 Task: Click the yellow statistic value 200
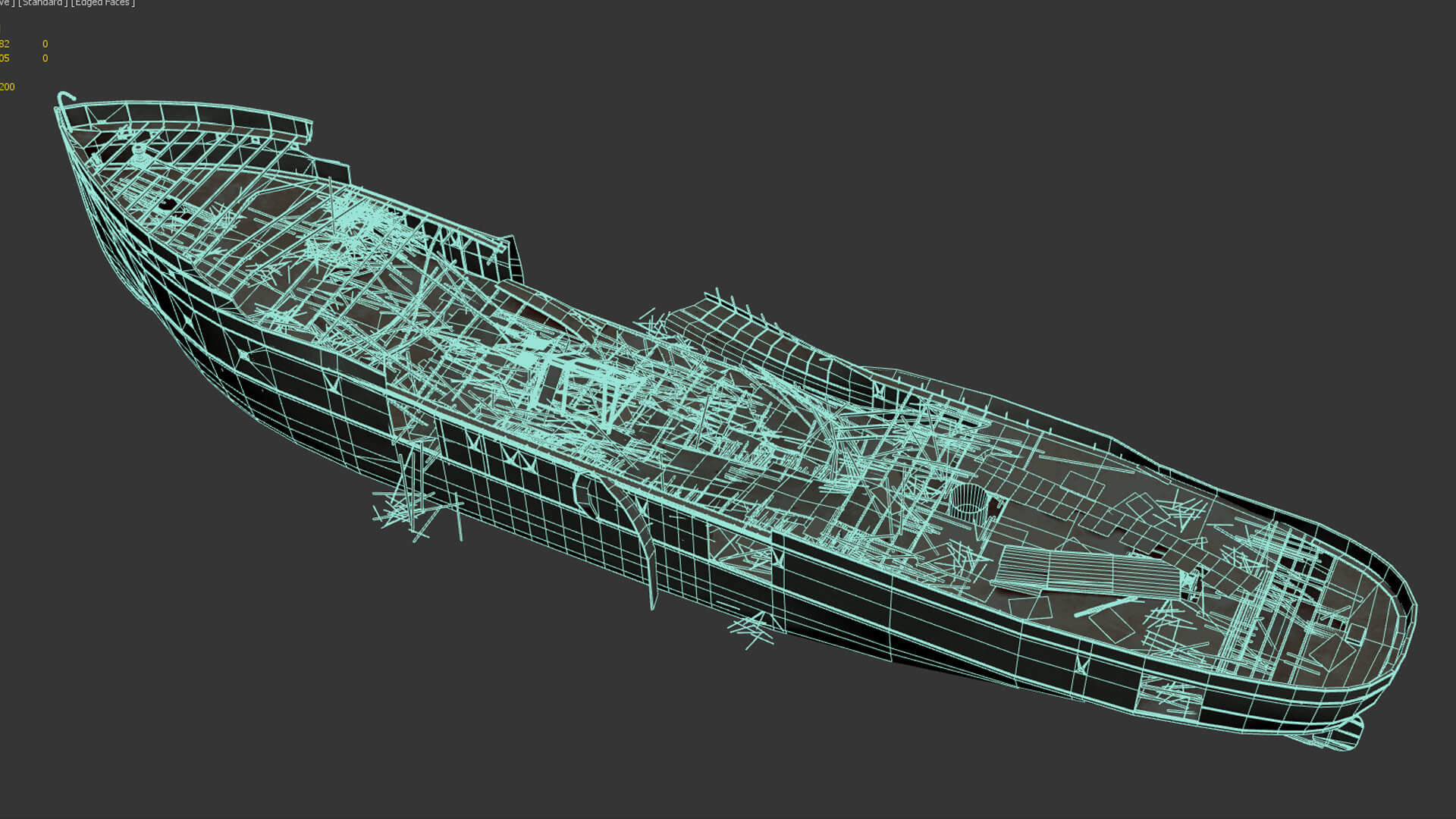click(x=8, y=87)
